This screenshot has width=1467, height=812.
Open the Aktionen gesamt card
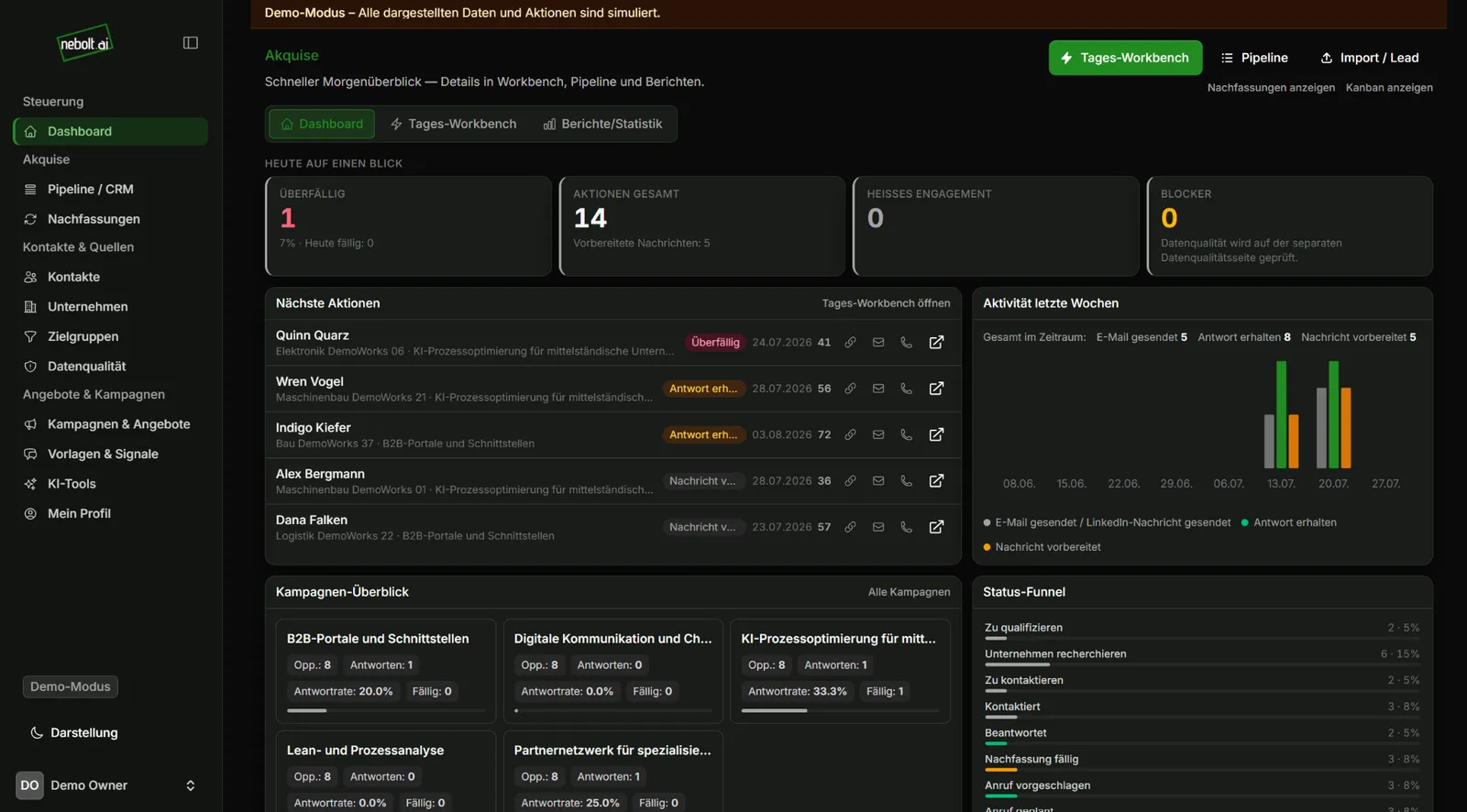702,225
